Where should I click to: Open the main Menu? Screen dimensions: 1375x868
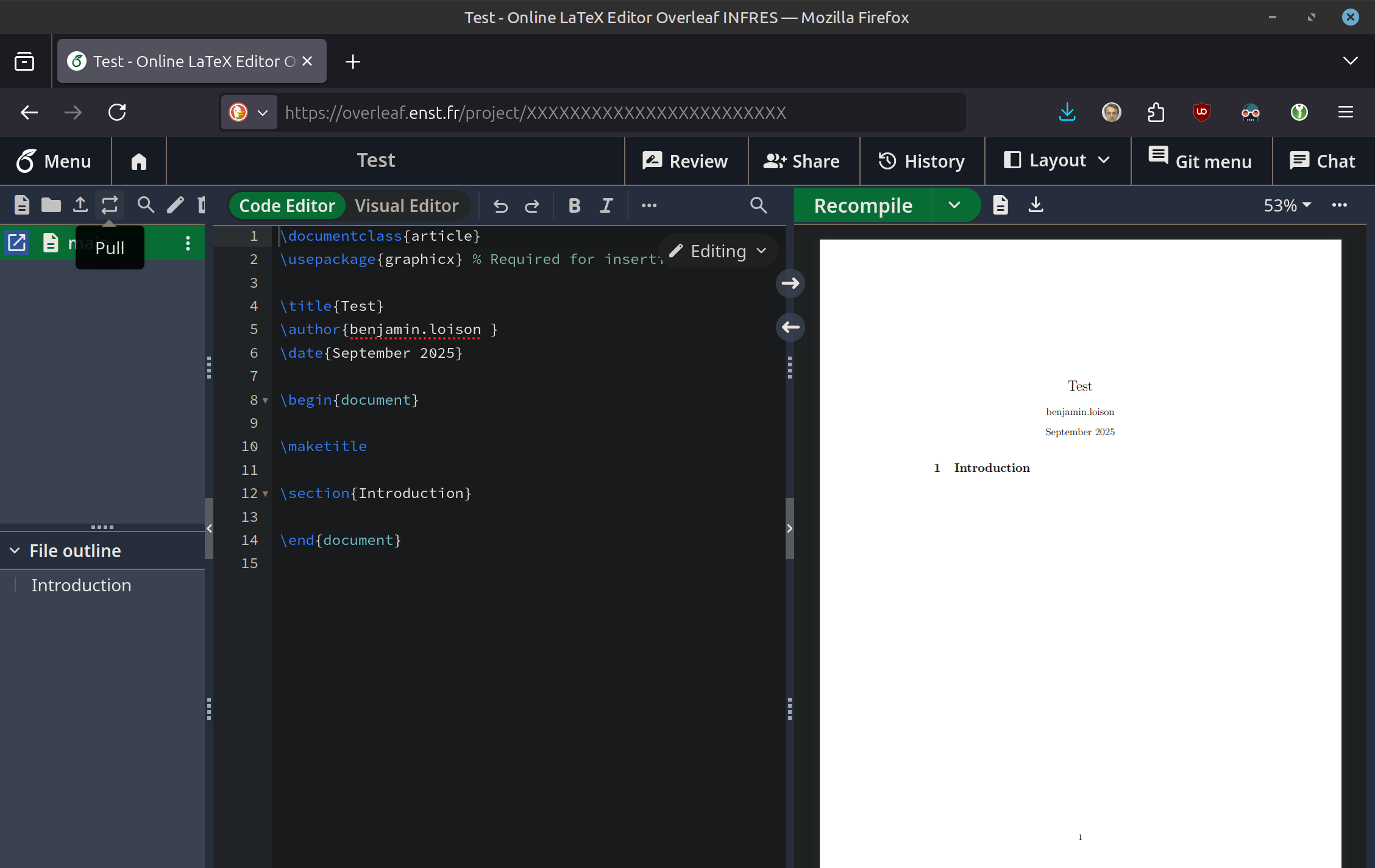point(55,161)
